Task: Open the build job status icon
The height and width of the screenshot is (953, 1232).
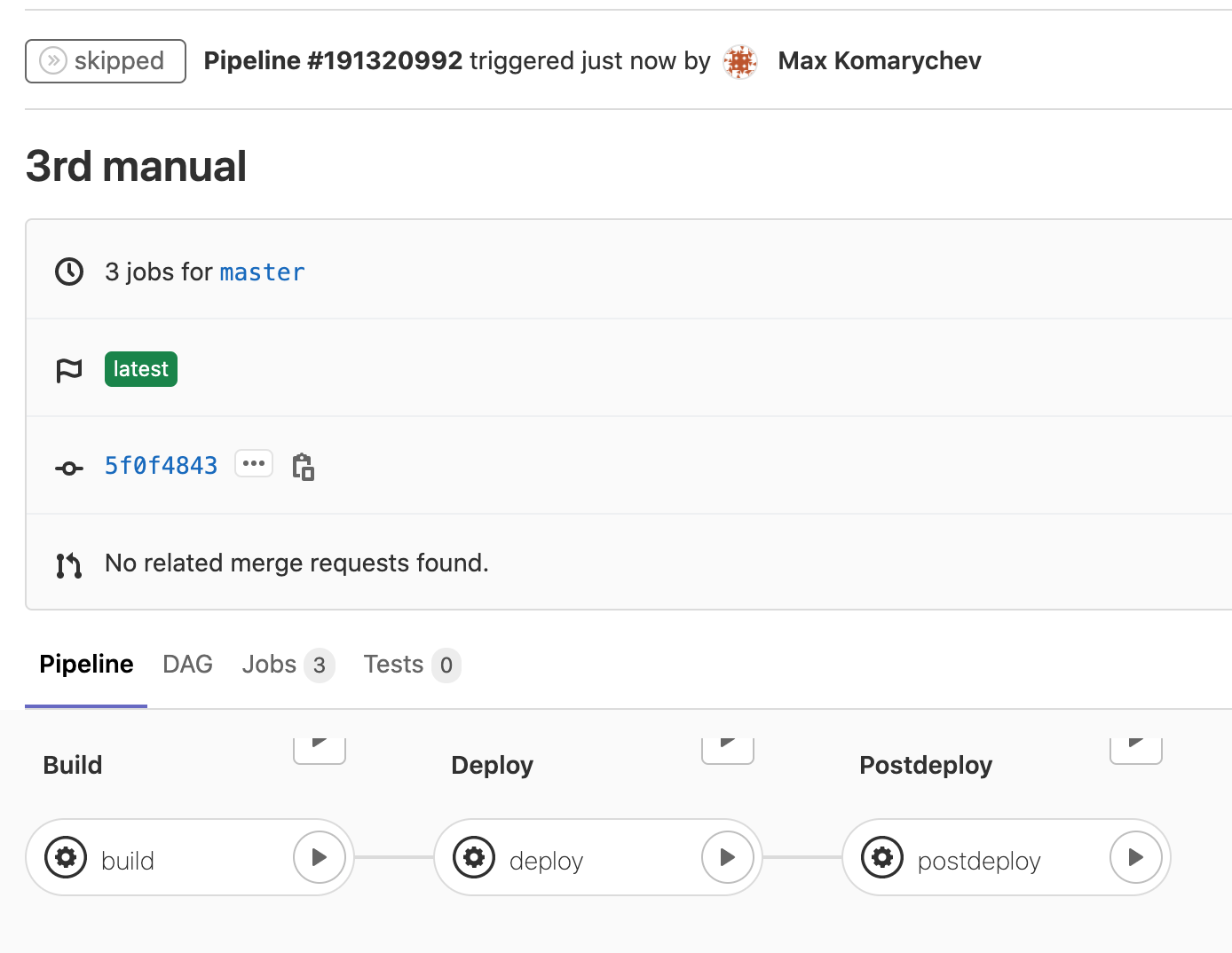Action: tap(66, 857)
